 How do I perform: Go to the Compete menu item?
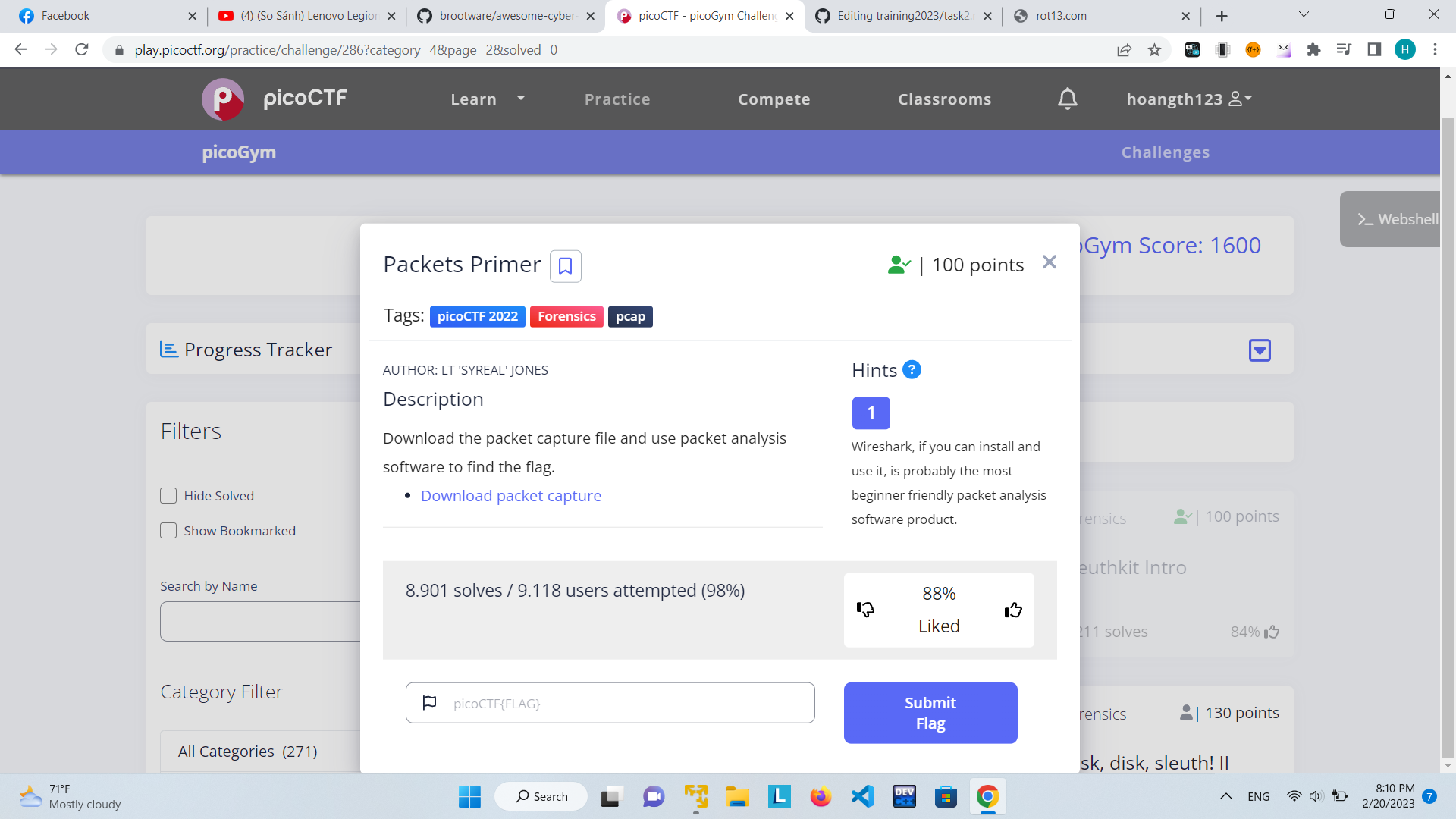[773, 99]
